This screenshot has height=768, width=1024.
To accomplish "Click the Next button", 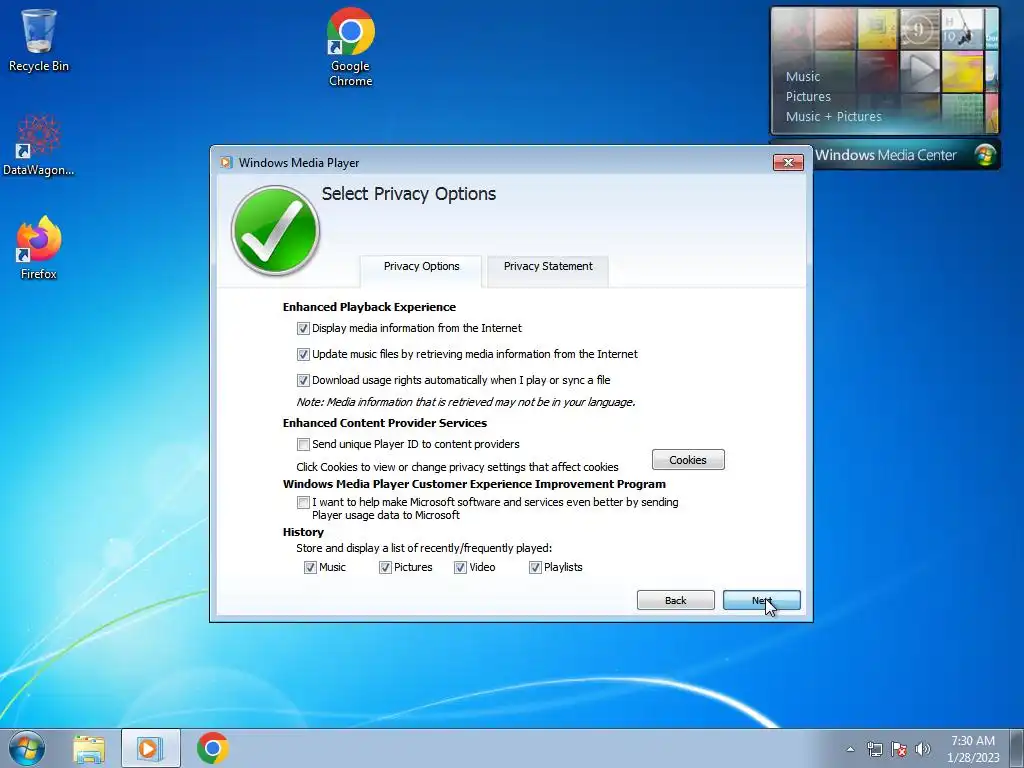I will click(761, 600).
